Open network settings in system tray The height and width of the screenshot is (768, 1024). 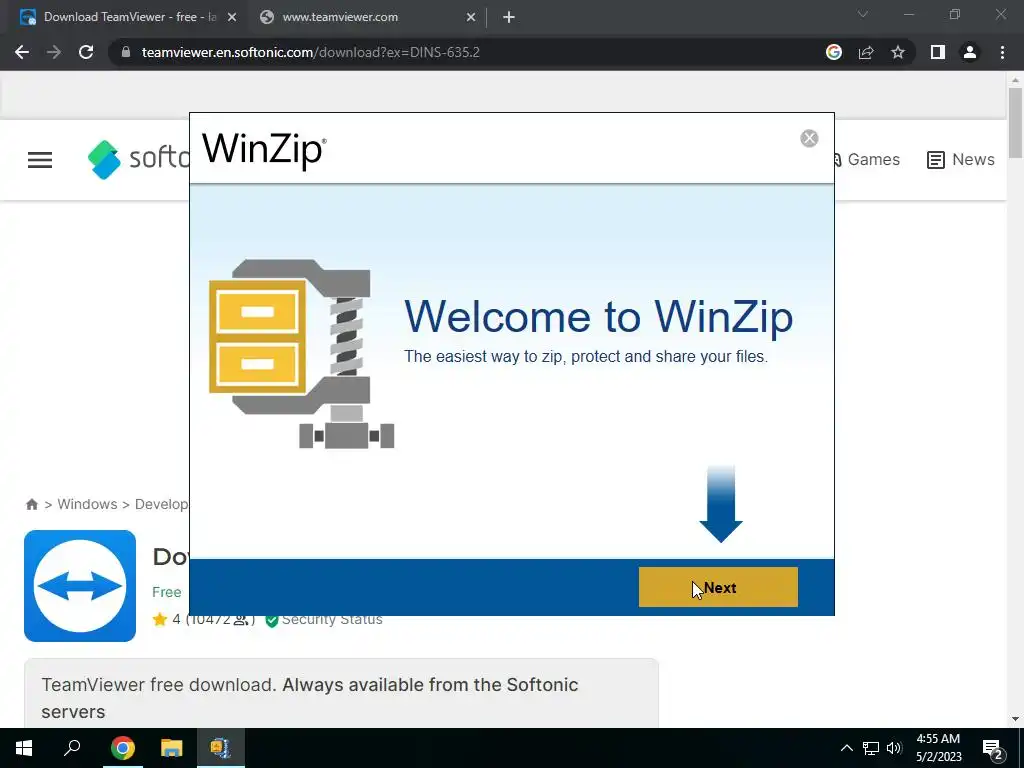(871, 748)
